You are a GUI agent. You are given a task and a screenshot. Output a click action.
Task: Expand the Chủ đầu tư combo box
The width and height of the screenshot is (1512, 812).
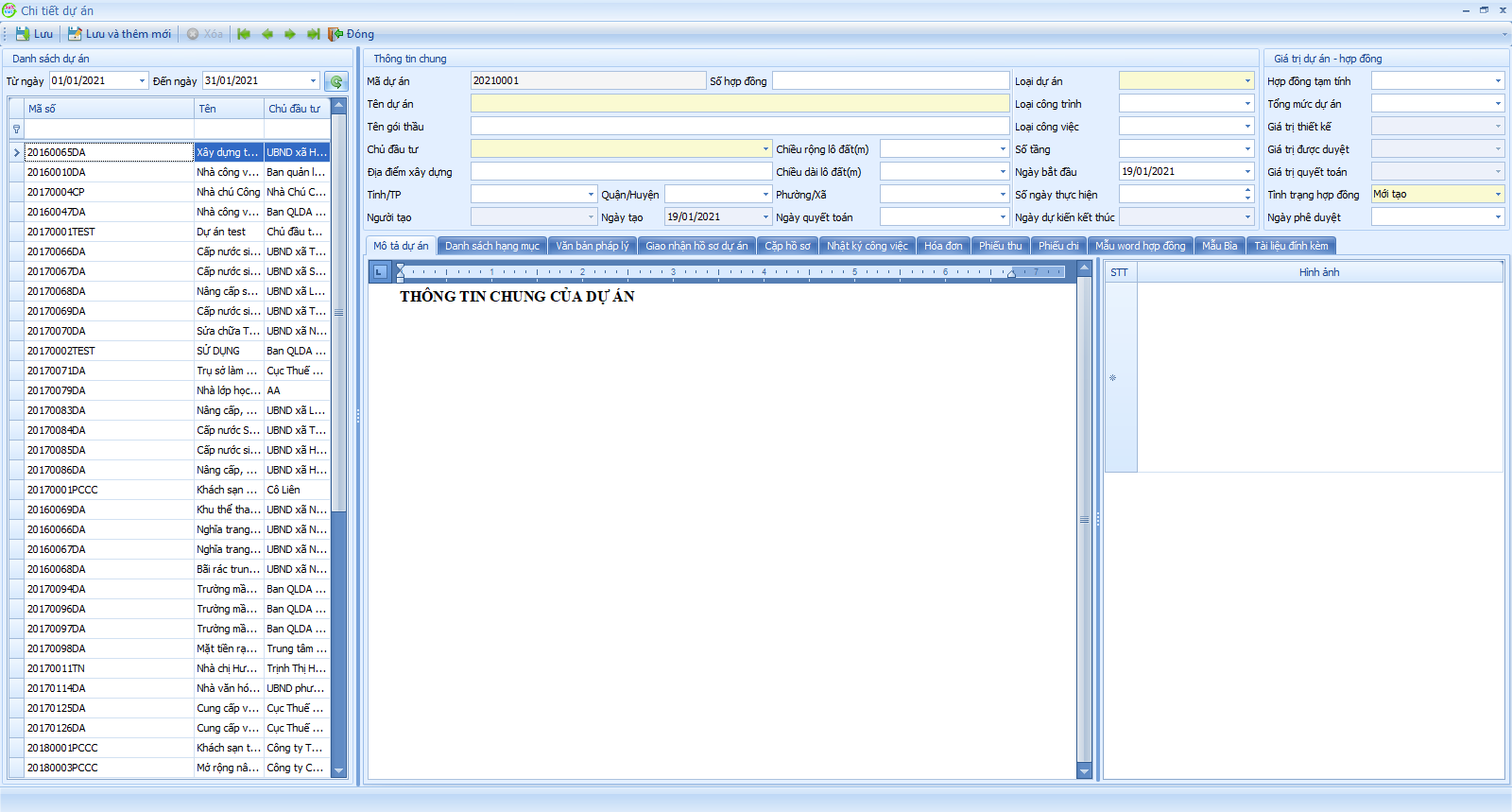pos(765,149)
